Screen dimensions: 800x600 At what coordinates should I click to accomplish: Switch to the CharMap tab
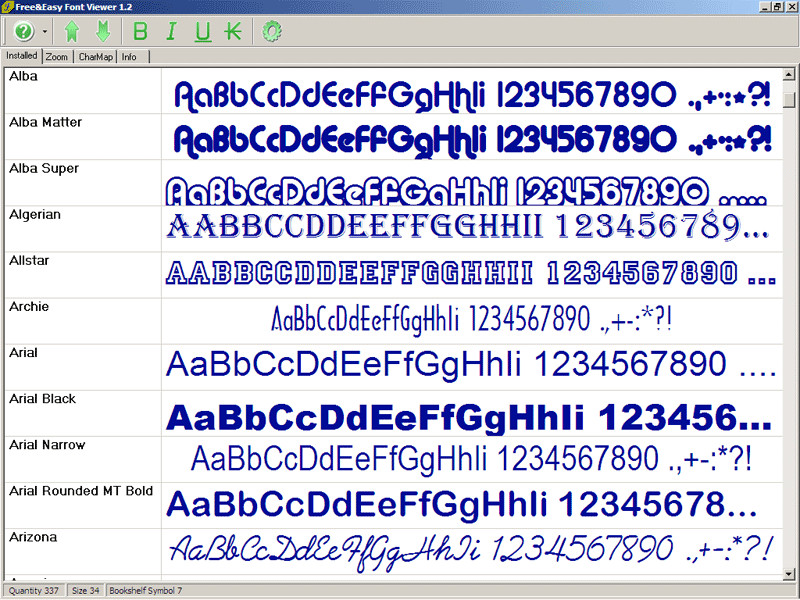coord(95,57)
